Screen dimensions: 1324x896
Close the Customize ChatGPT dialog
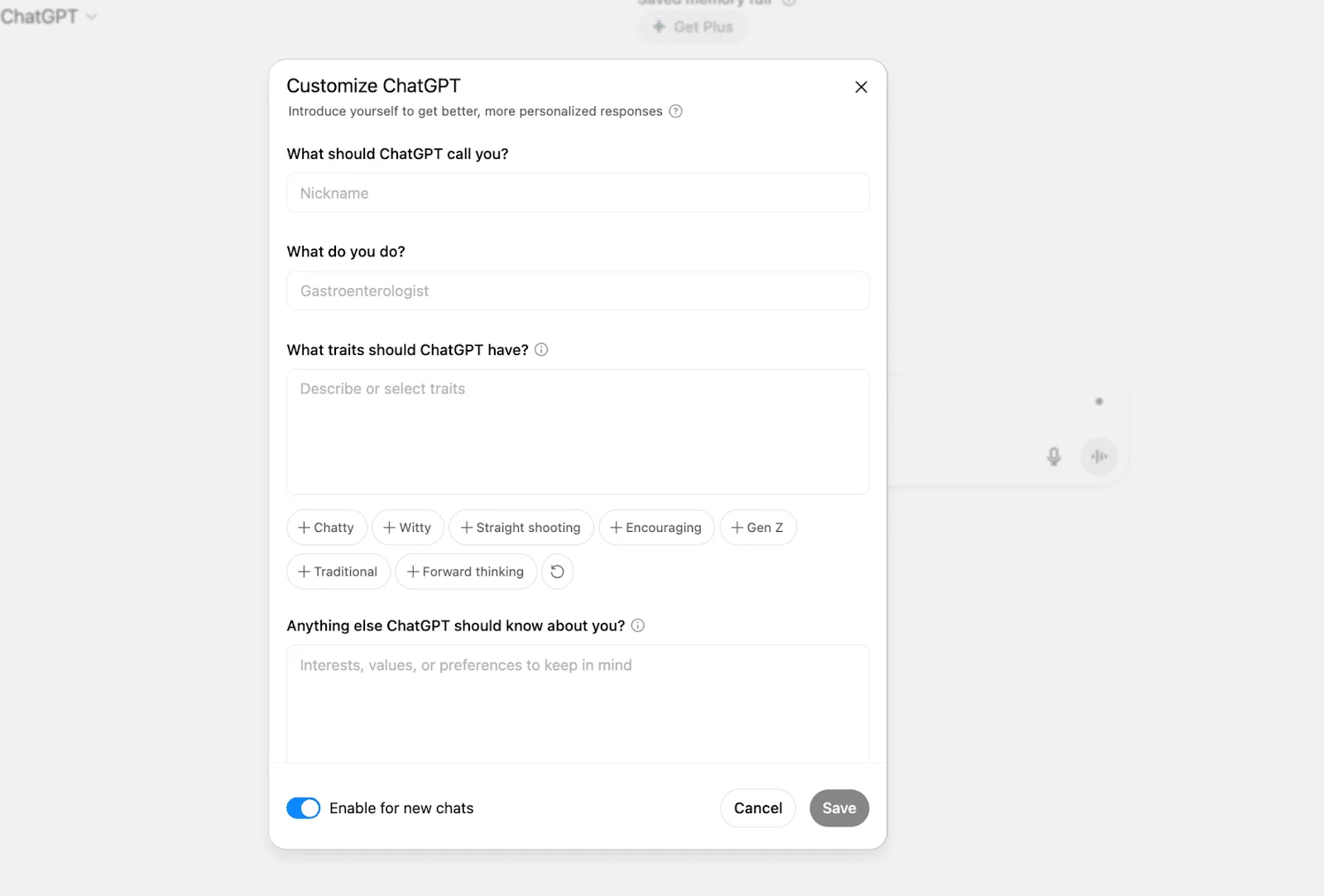point(861,87)
